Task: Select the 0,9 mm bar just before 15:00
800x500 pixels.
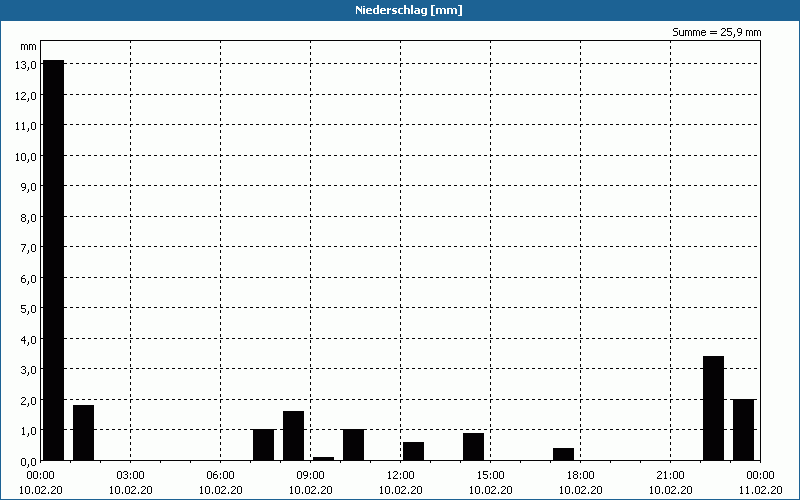Action: 473,446
